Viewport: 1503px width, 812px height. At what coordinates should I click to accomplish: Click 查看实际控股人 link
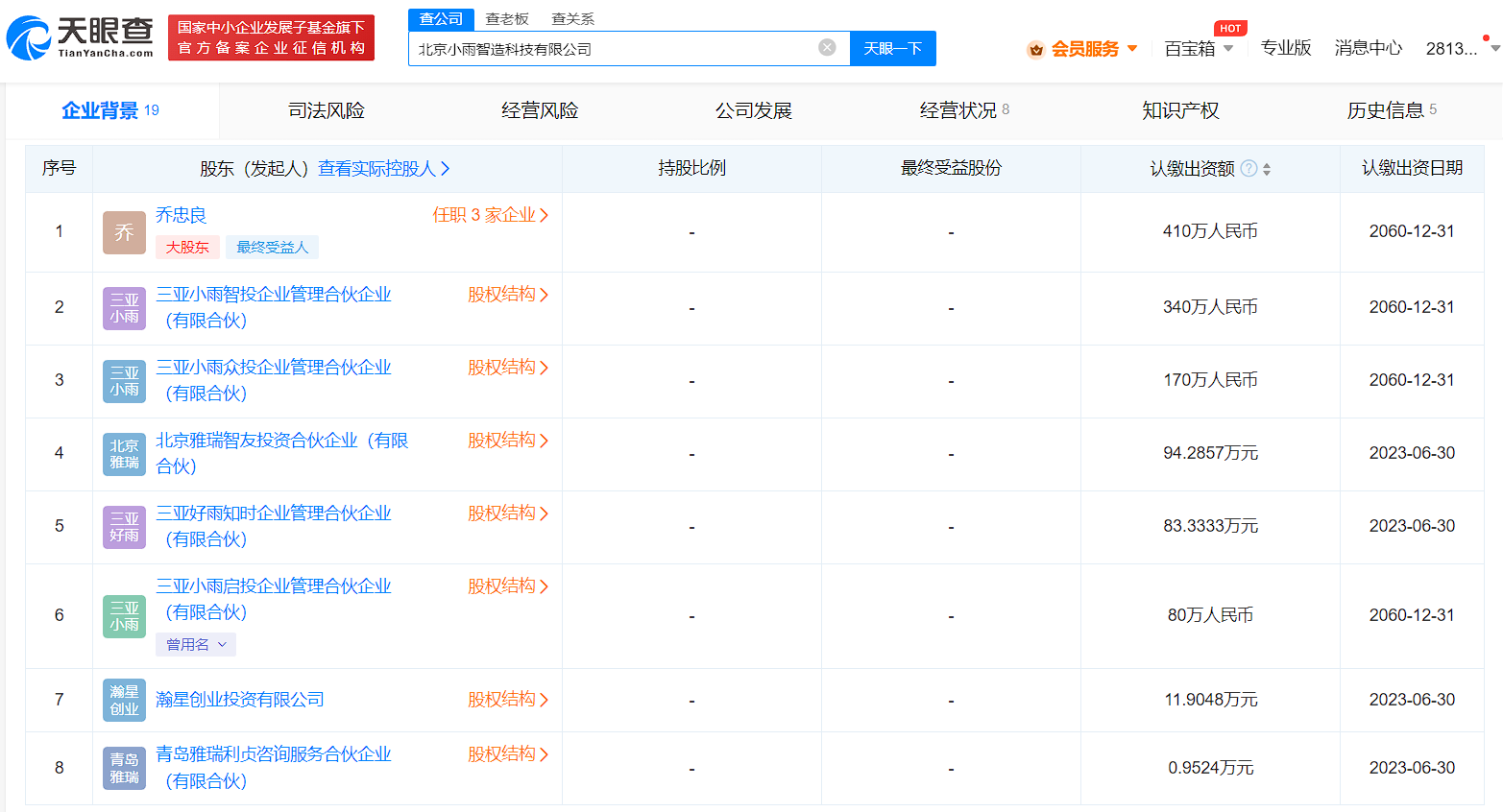[384, 169]
